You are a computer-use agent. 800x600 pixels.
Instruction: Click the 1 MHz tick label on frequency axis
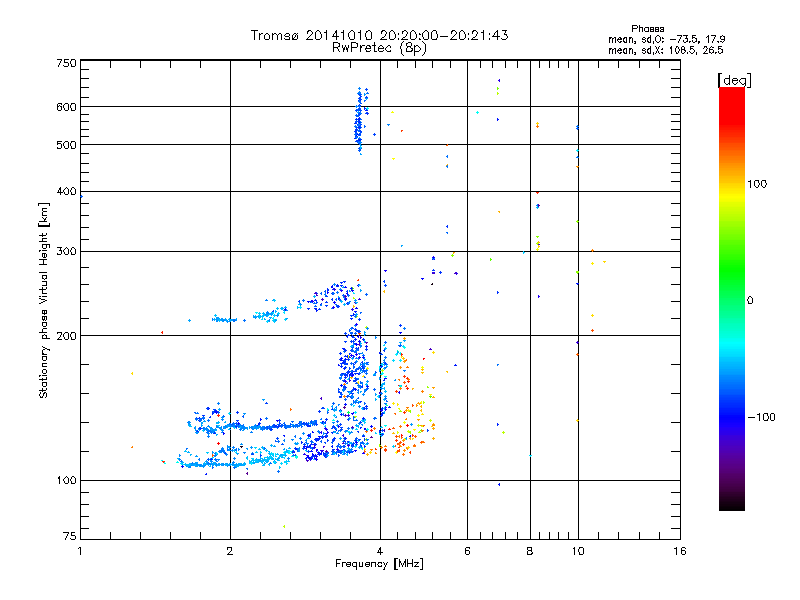pos(80,551)
